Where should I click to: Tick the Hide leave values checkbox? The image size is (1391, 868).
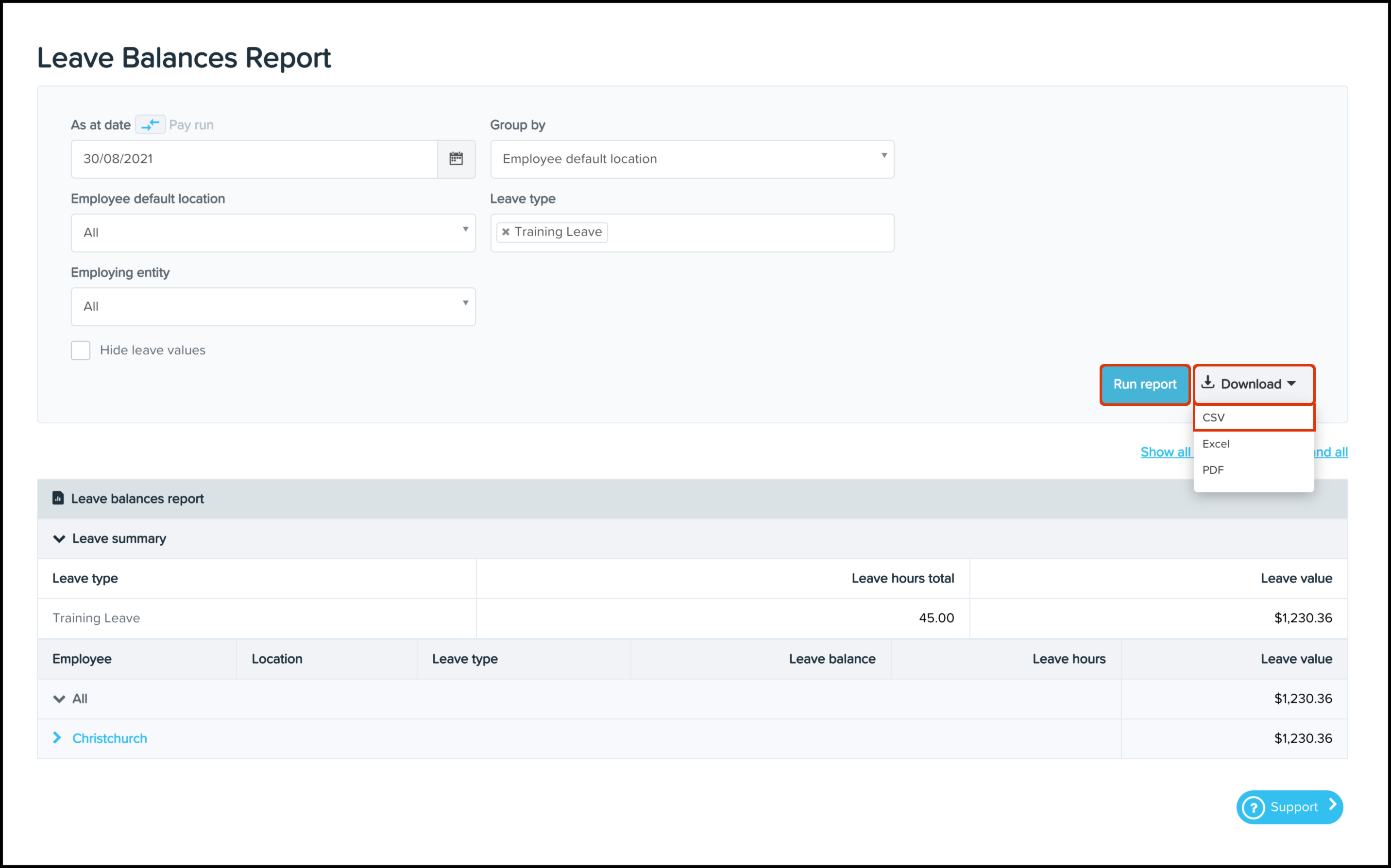(81, 350)
